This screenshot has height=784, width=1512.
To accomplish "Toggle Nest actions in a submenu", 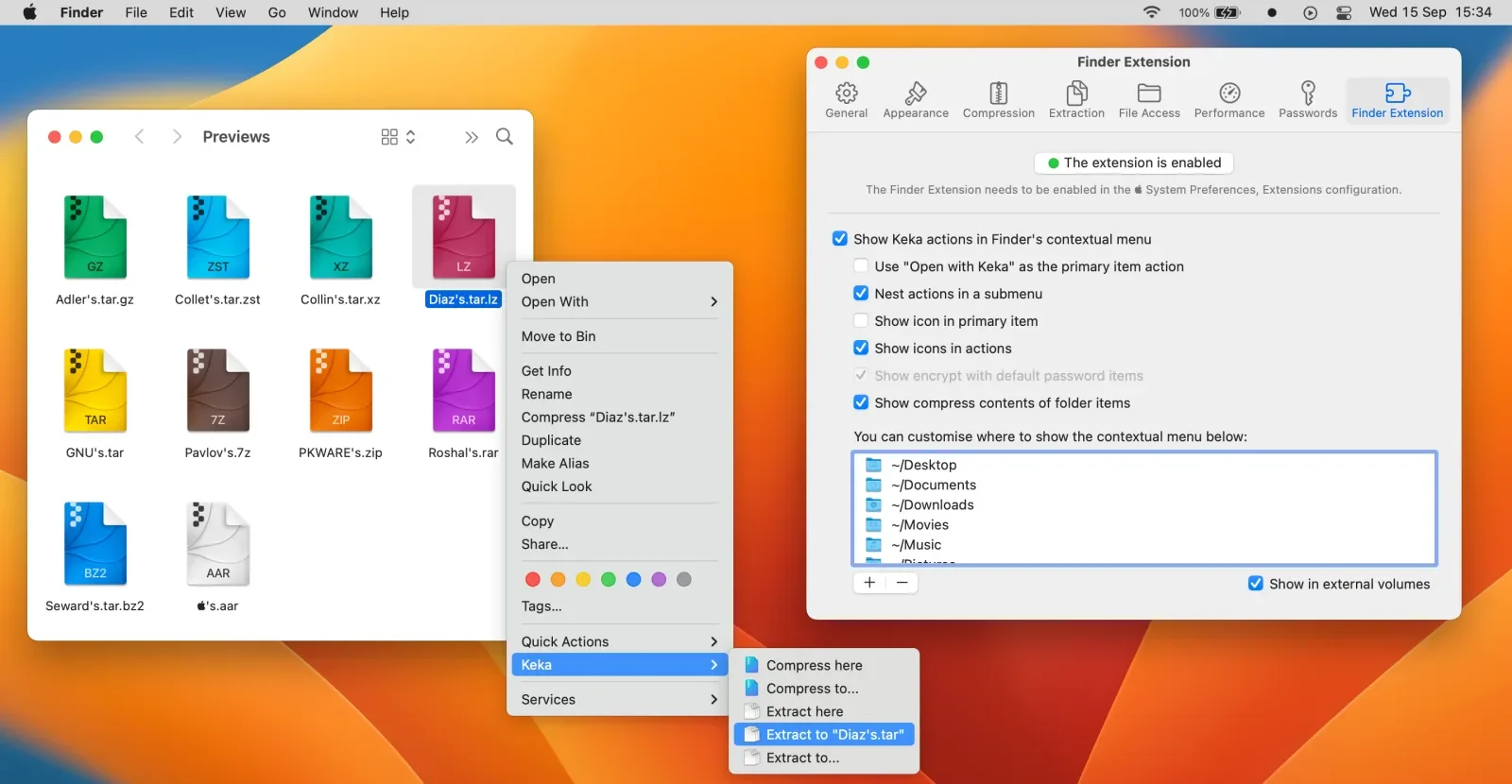I will pyautogui.click(x=861, y=294).
